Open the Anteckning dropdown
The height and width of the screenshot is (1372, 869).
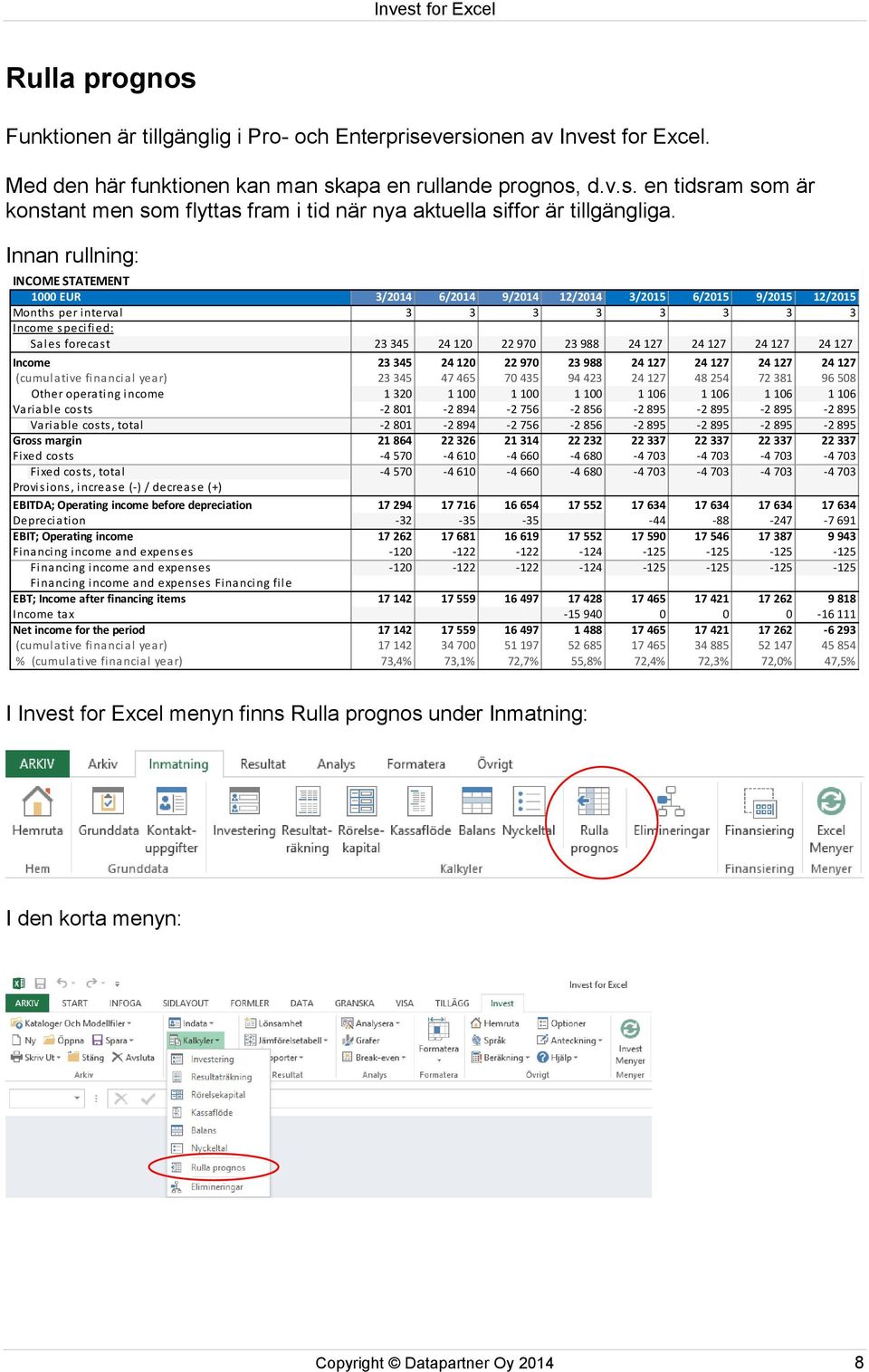click(x=569, y=1041)
